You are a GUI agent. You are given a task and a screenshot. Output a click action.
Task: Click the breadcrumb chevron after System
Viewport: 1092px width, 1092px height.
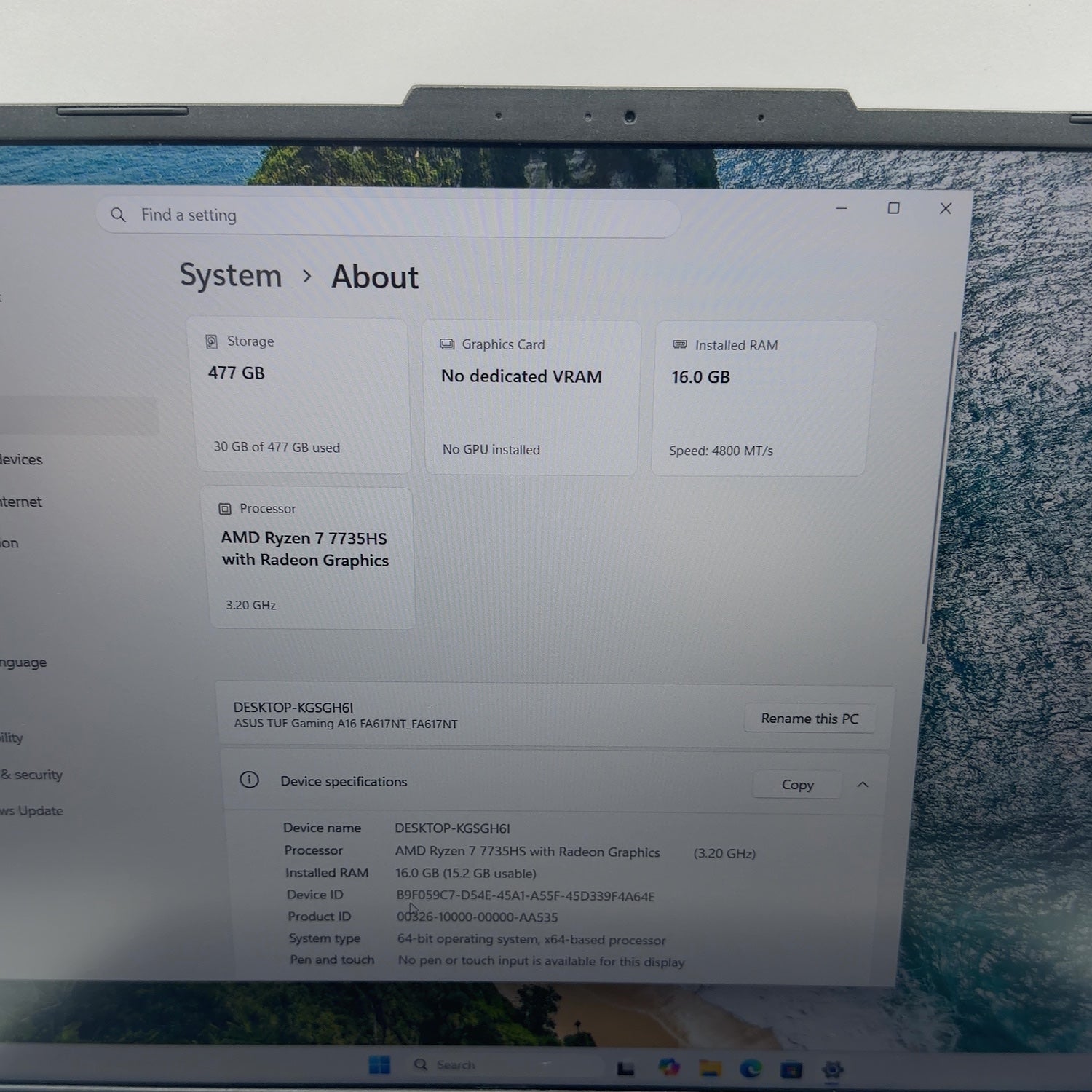(x=307, y=276)
